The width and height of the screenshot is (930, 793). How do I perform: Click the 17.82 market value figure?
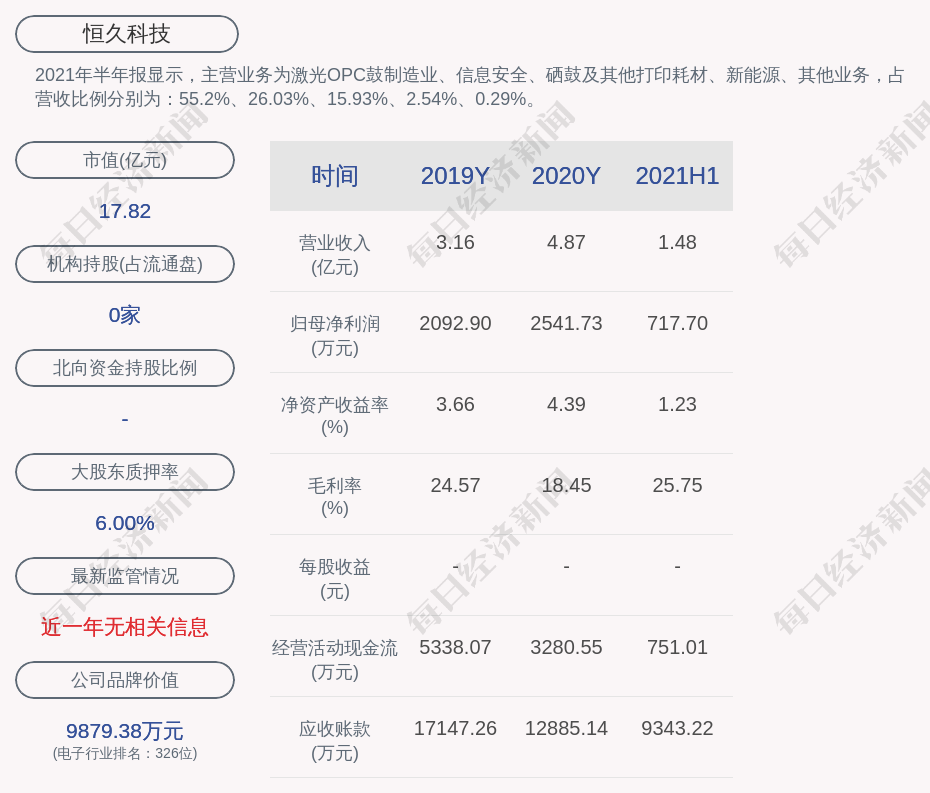tap(125, 211)
